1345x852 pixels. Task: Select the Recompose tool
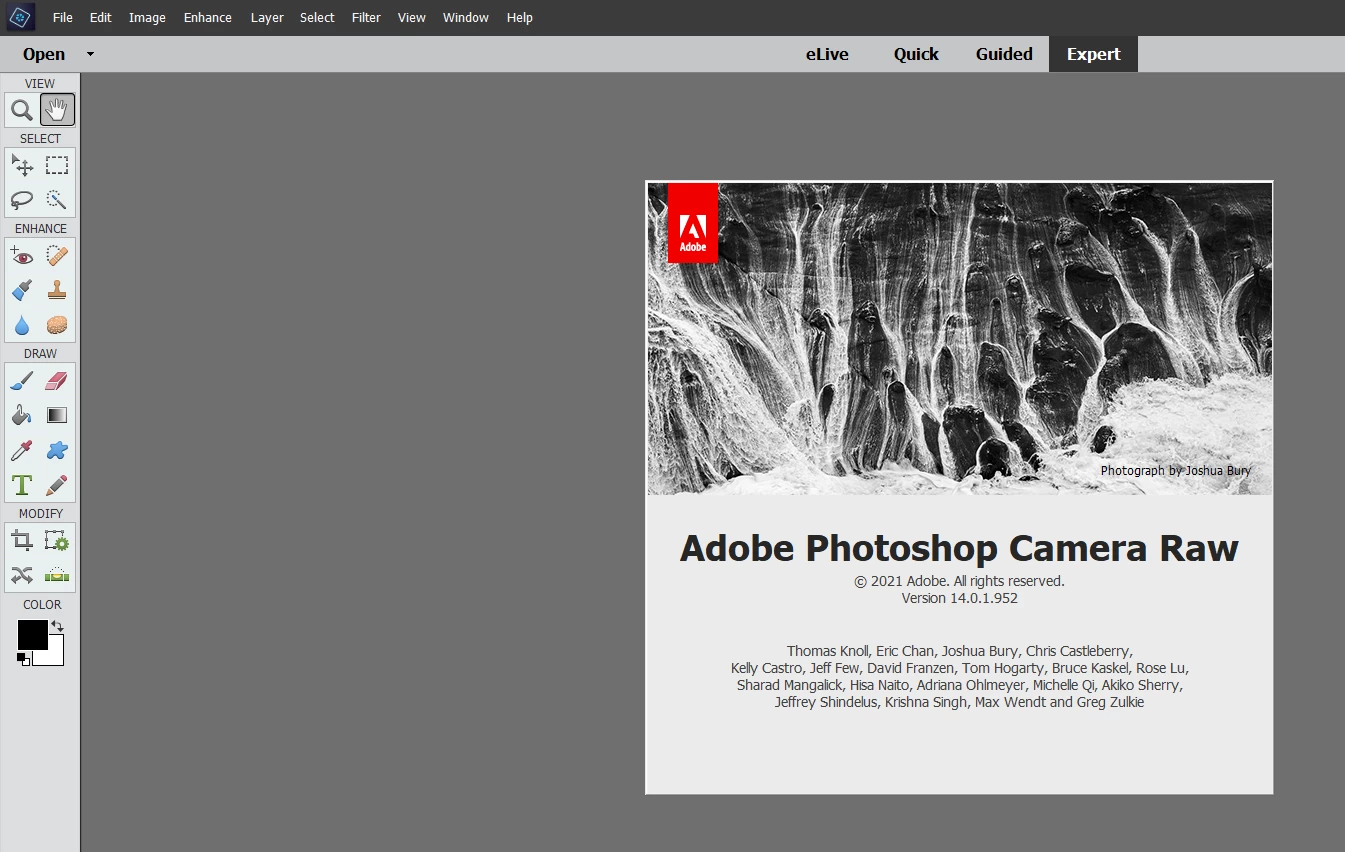(x=57, y=541)
